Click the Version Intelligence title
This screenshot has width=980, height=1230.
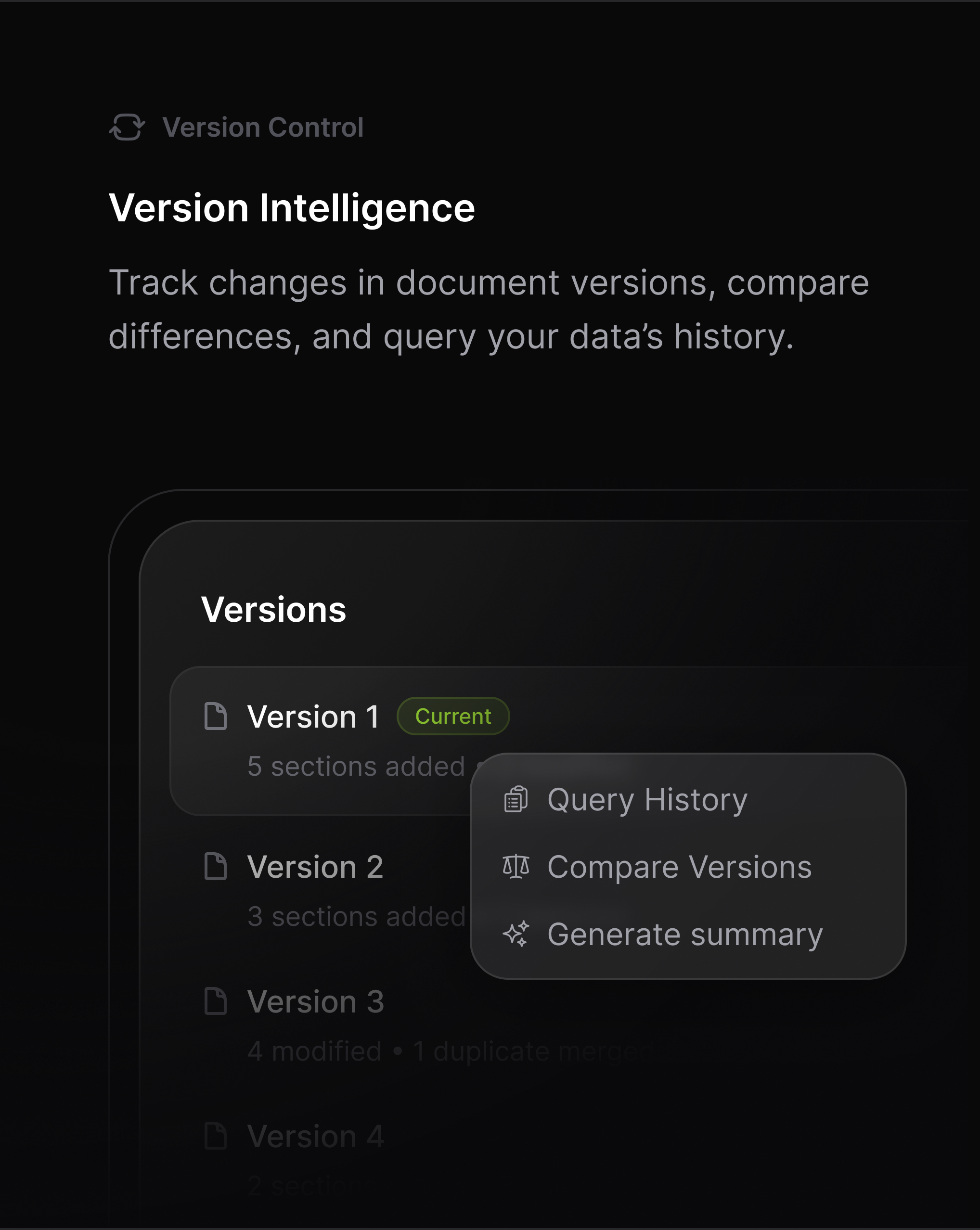pyautogui.click(x=292, y=208)
